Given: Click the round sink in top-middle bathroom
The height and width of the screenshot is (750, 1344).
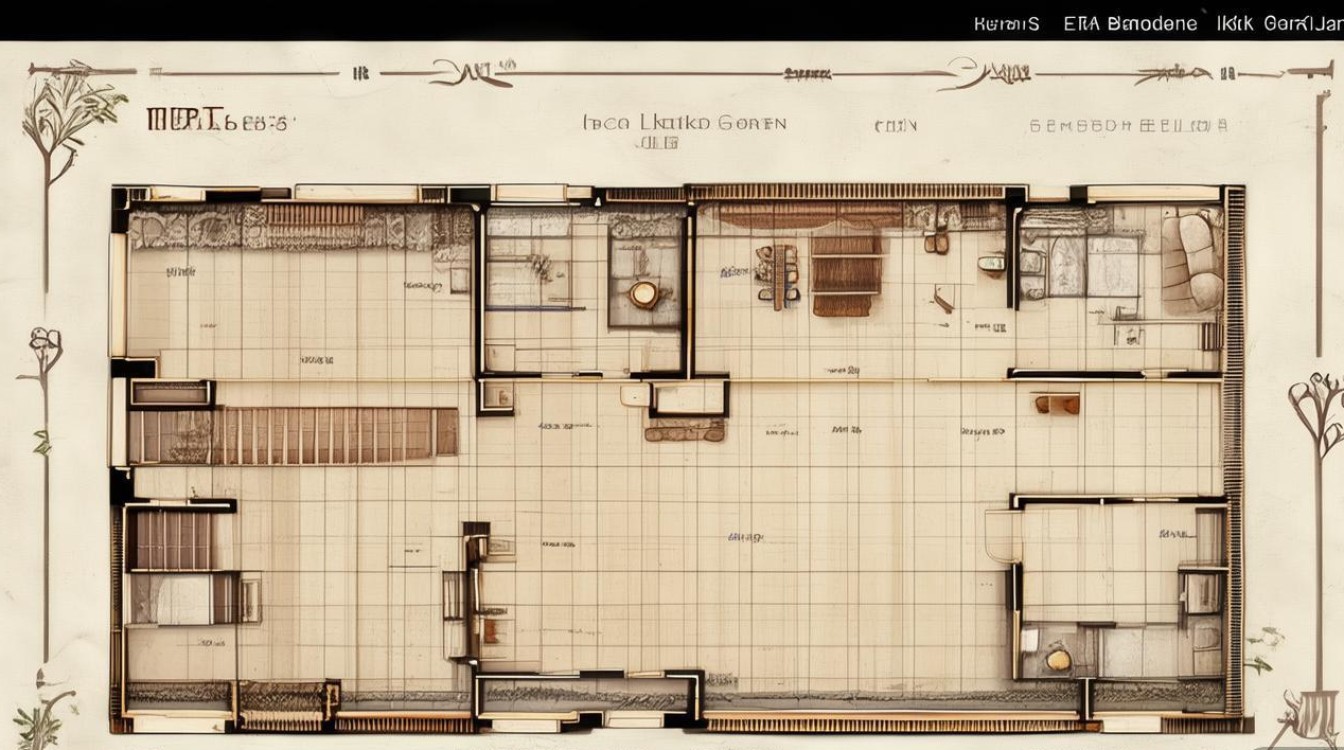Looking at the screenshot, I should tap(644, 293).
